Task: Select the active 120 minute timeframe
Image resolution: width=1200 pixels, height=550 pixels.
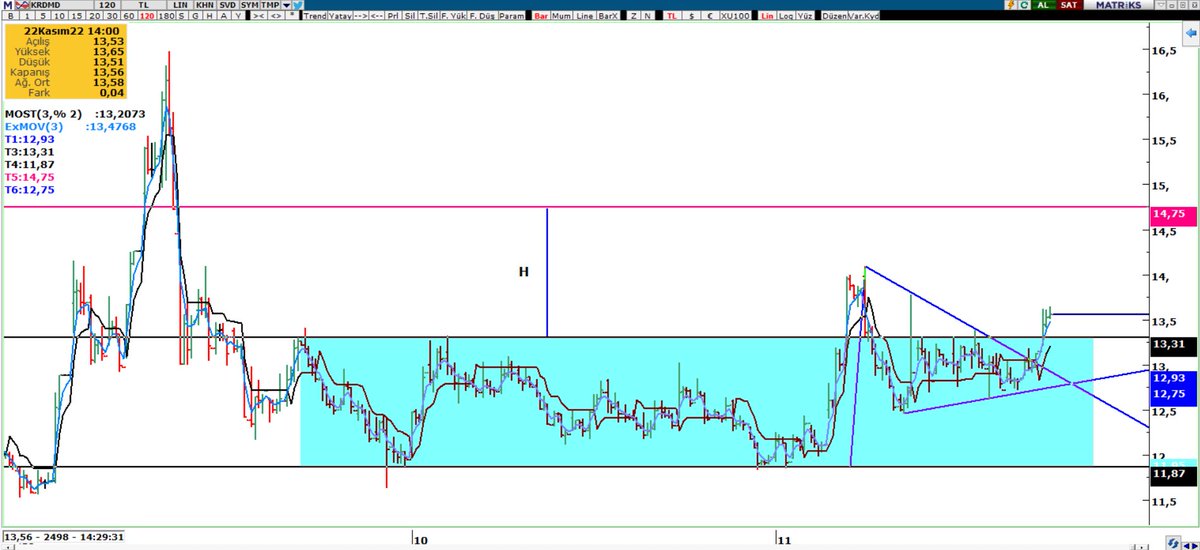Action: tap(148, 17)
